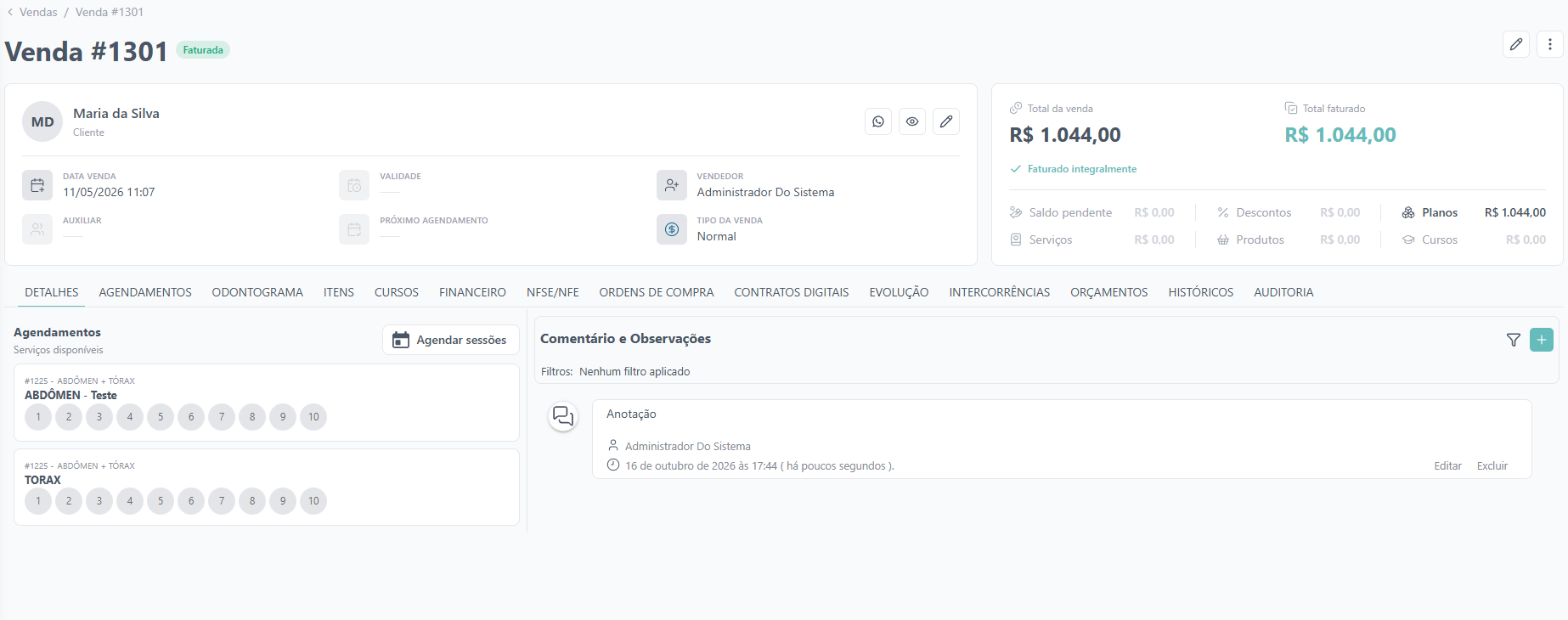Click Faturado integralmente status text
1568x620 pixels.
coord(1081,169)
